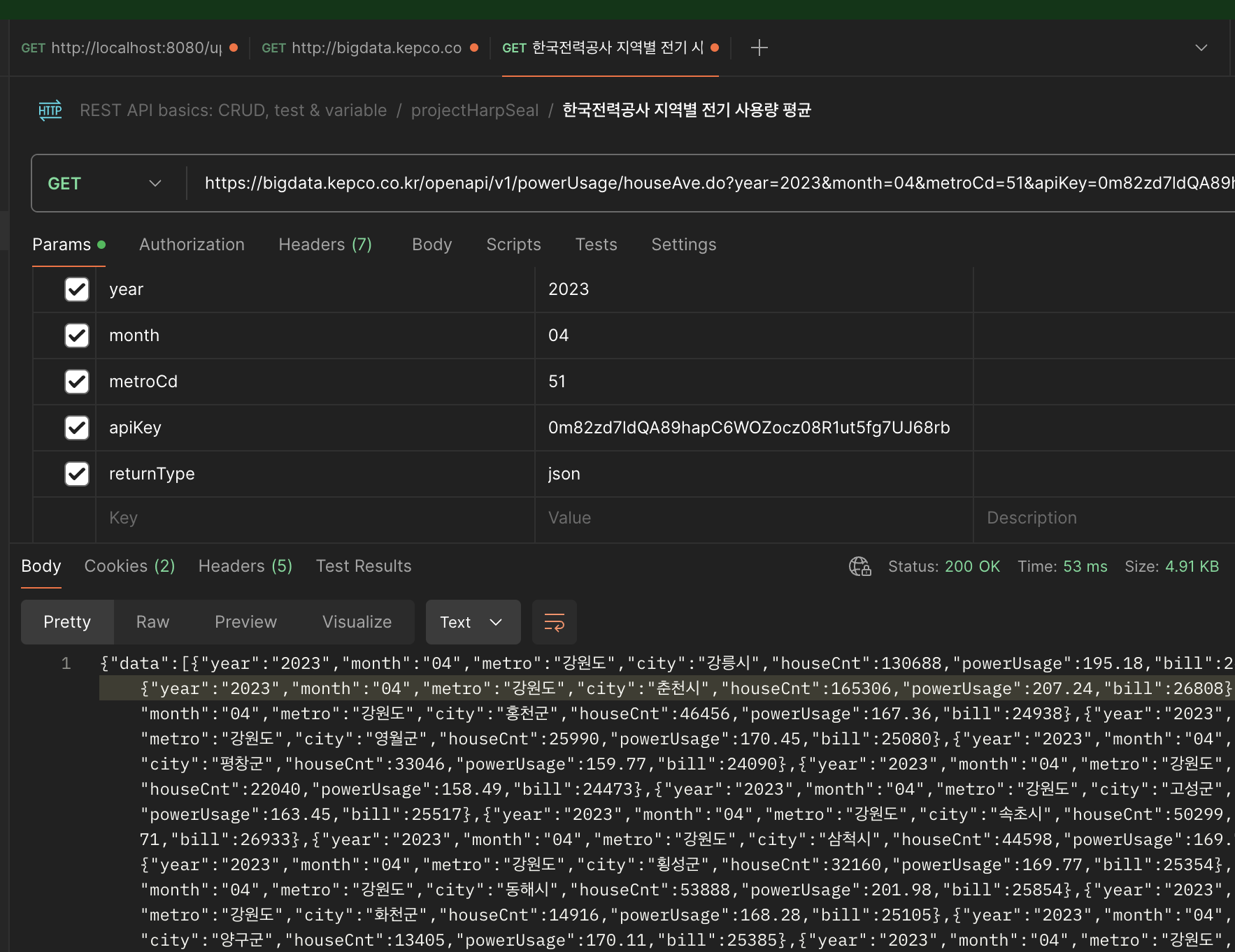Click the network globe lock icon

860,566
